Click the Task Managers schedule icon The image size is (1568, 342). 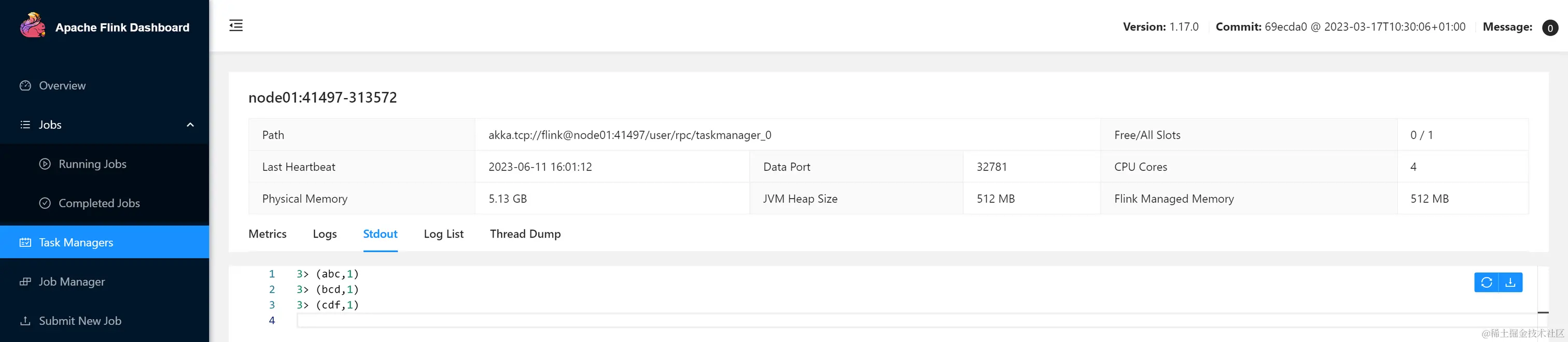tap(25, 242)
